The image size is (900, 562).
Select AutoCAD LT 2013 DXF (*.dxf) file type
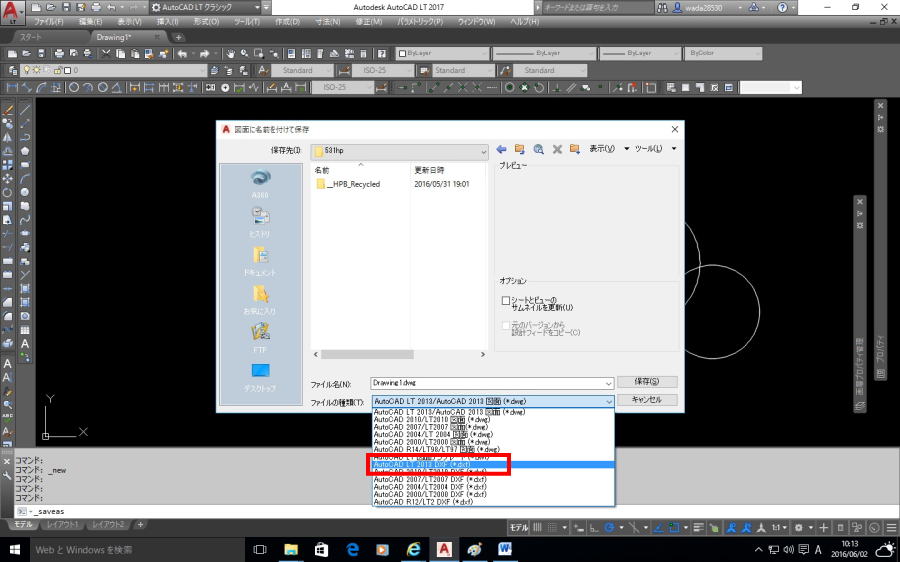click(x=493, y=464)
